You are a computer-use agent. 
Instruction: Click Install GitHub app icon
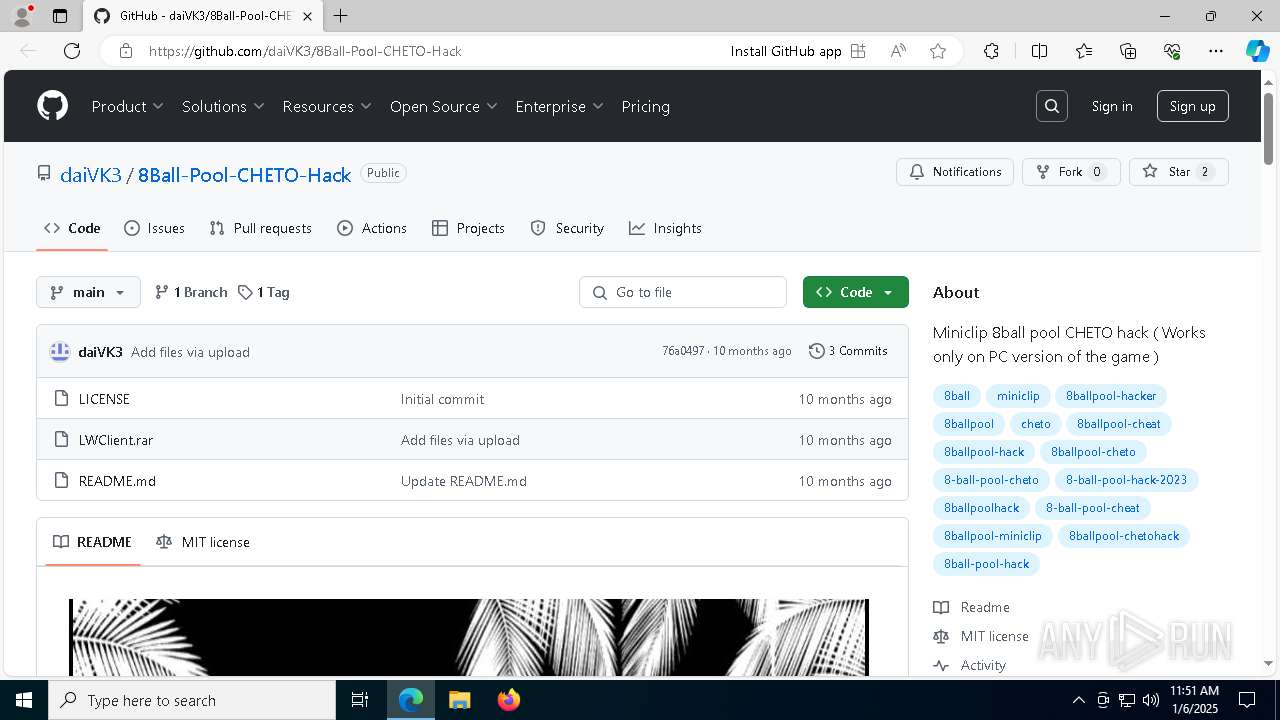[x=858, y=51]
